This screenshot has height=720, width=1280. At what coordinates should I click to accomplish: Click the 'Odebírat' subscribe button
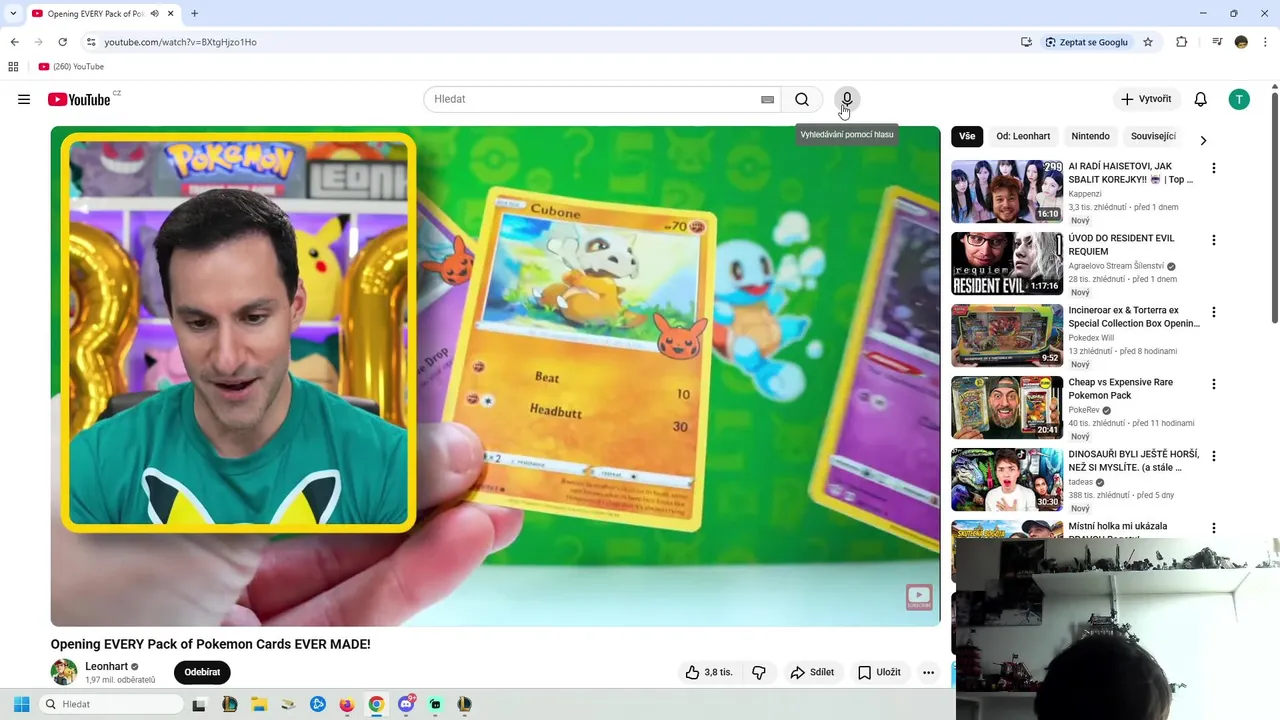click(202, 672)
